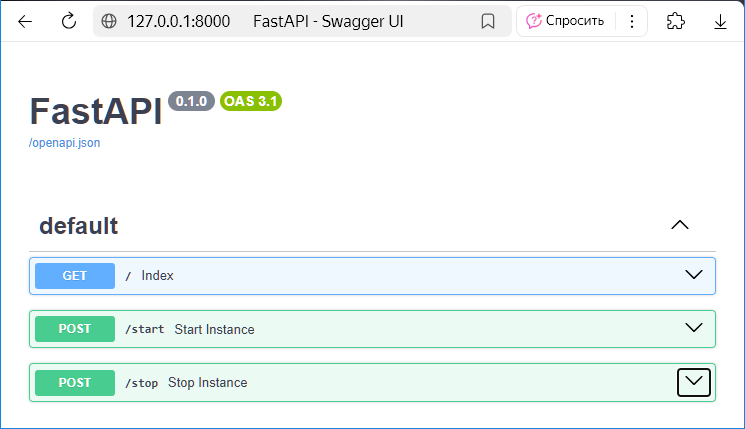This screenshot has width=745, height=429.
Task: Expand the POST /start endpoint arrow
Action: (x=693, y=328)
